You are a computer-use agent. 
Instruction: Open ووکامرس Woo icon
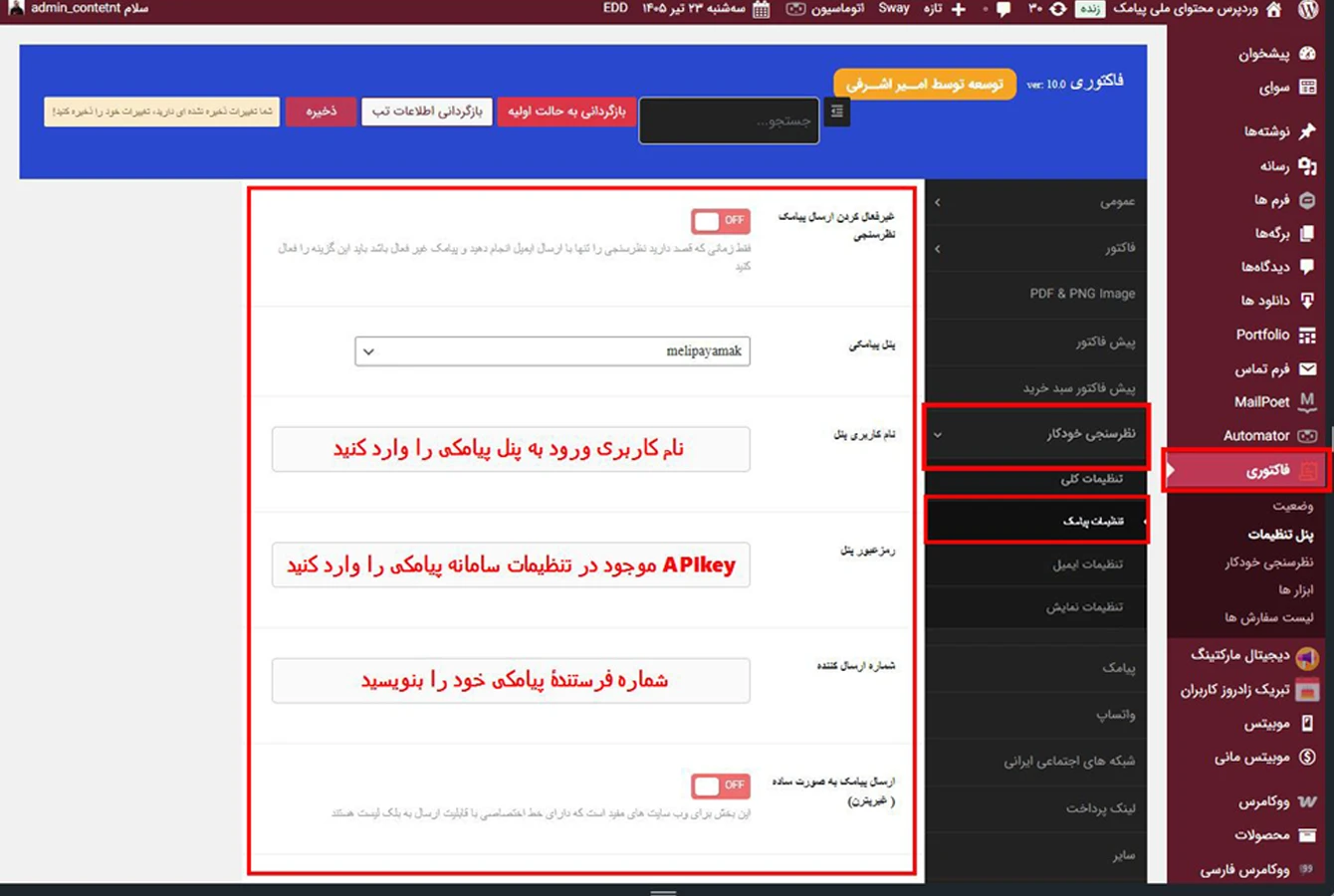coord(1308,801)
